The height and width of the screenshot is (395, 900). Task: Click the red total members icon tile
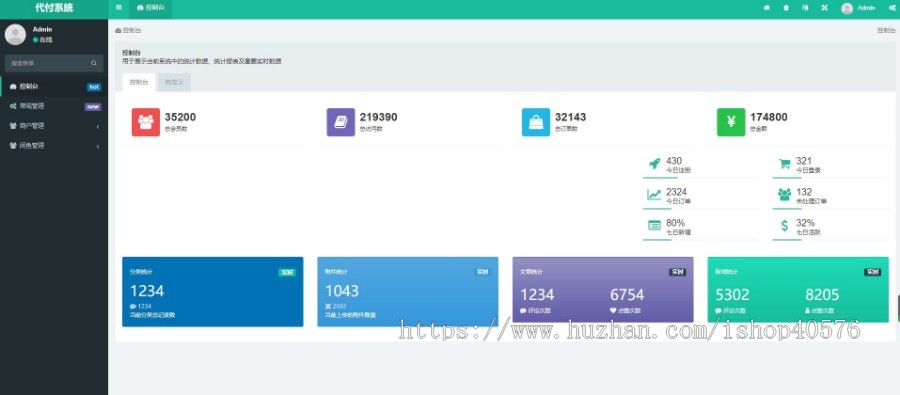coord(146,122)
